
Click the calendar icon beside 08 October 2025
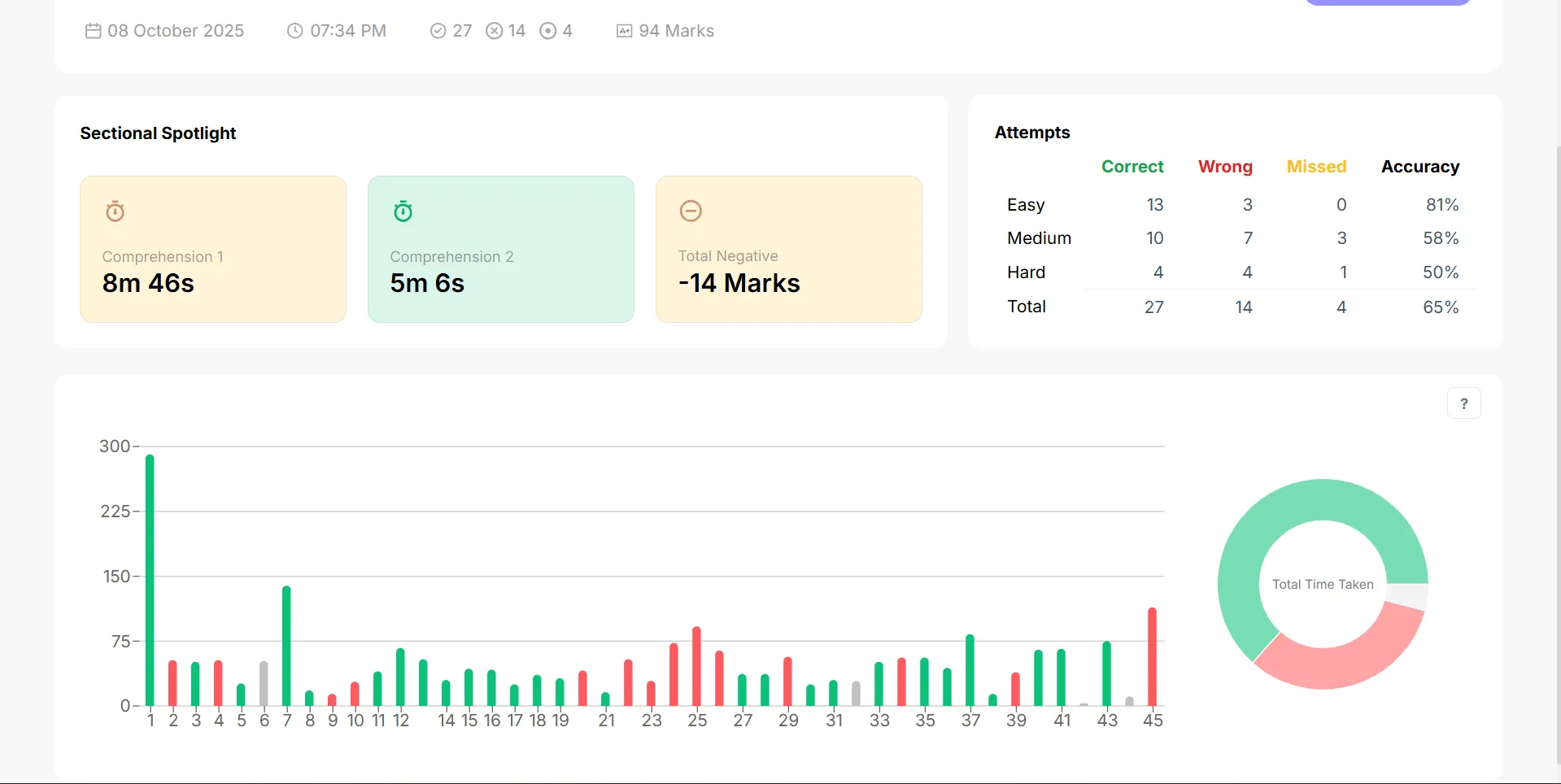[94, 31]
